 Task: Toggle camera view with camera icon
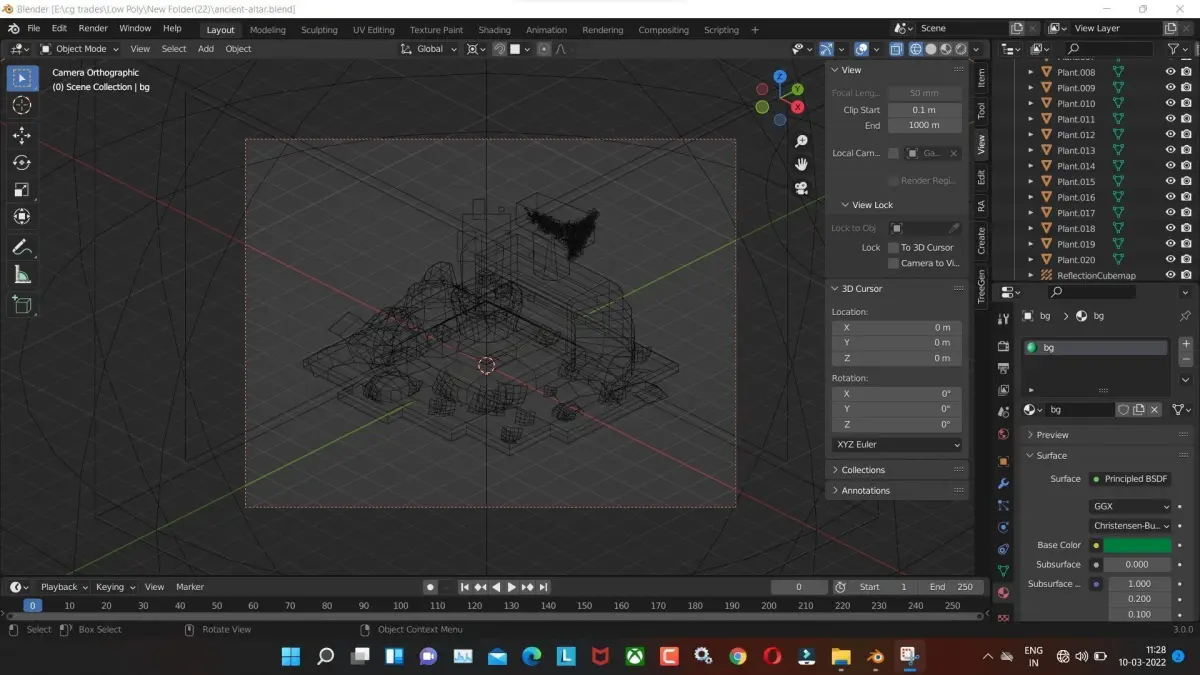801,187
